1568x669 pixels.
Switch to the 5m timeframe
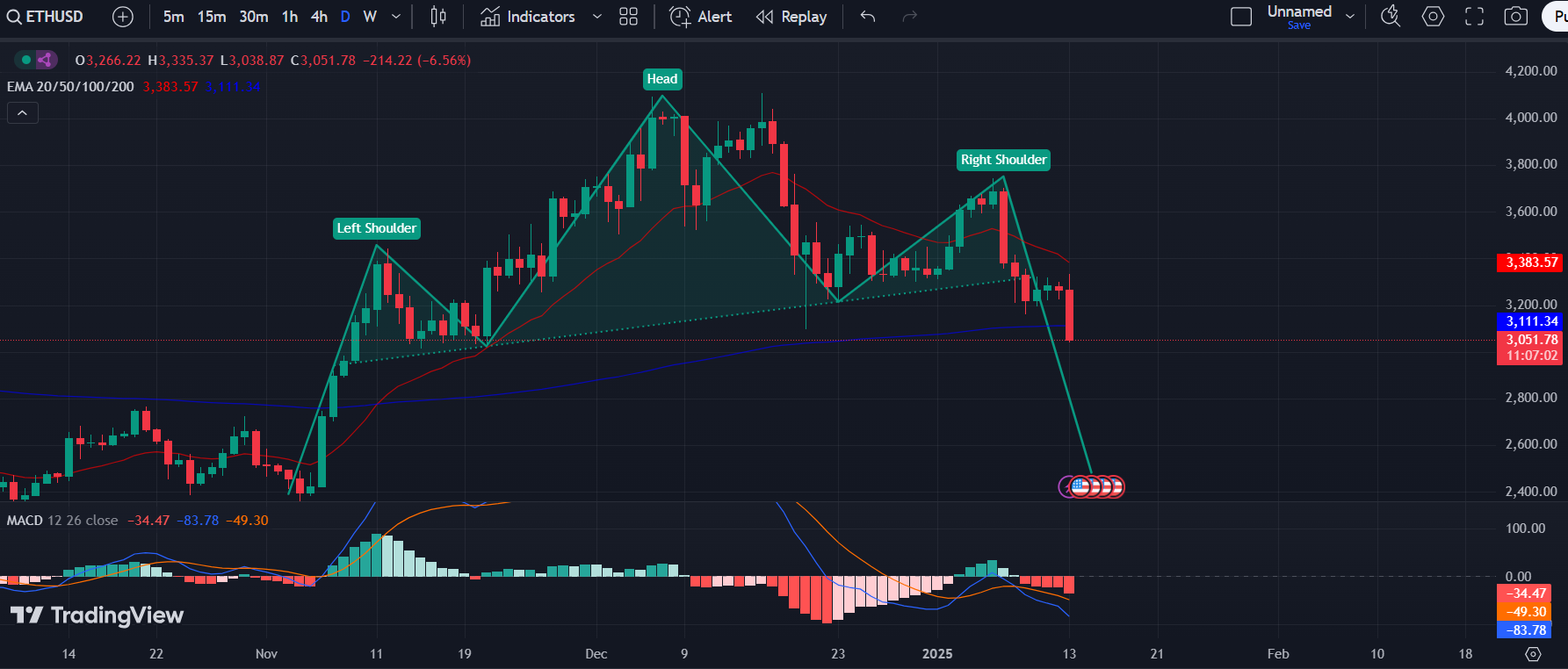pos(174,17)
